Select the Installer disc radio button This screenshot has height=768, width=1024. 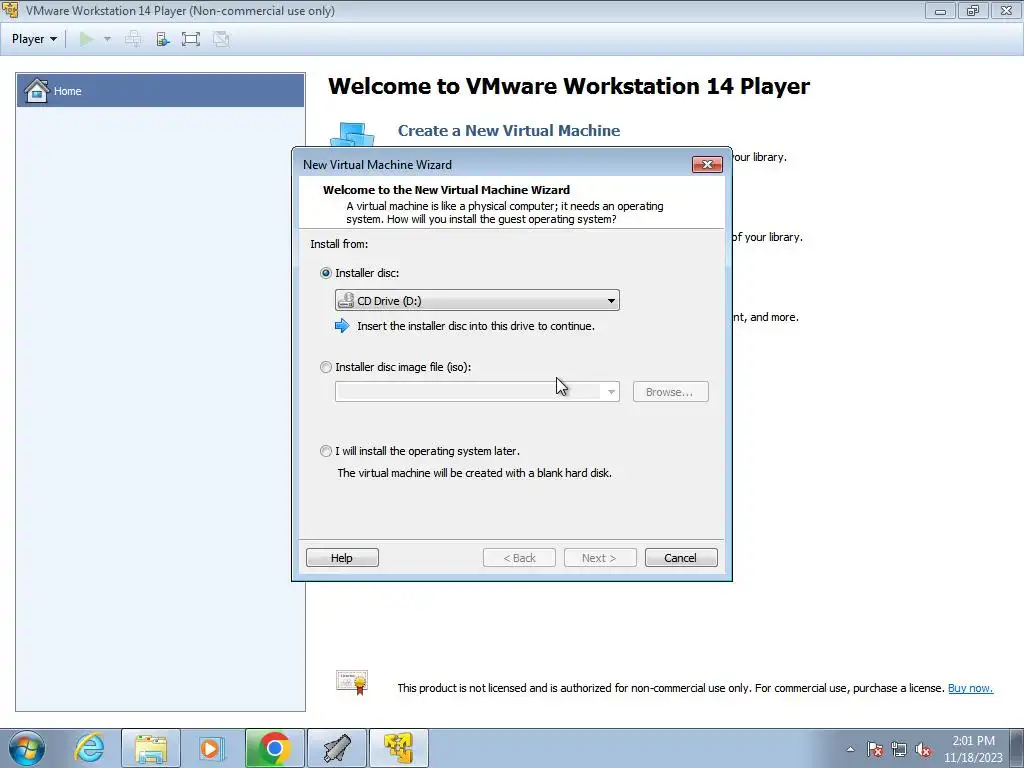click(325, 273)
